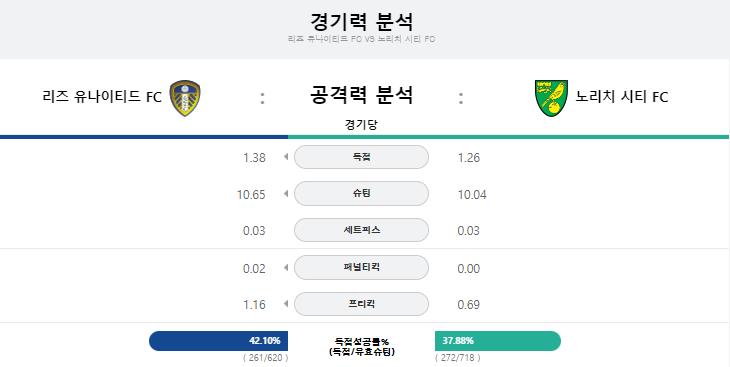Click the green 37.88% success bar
The height and width of the screenshot is (367, 730).
pos(498,341)
